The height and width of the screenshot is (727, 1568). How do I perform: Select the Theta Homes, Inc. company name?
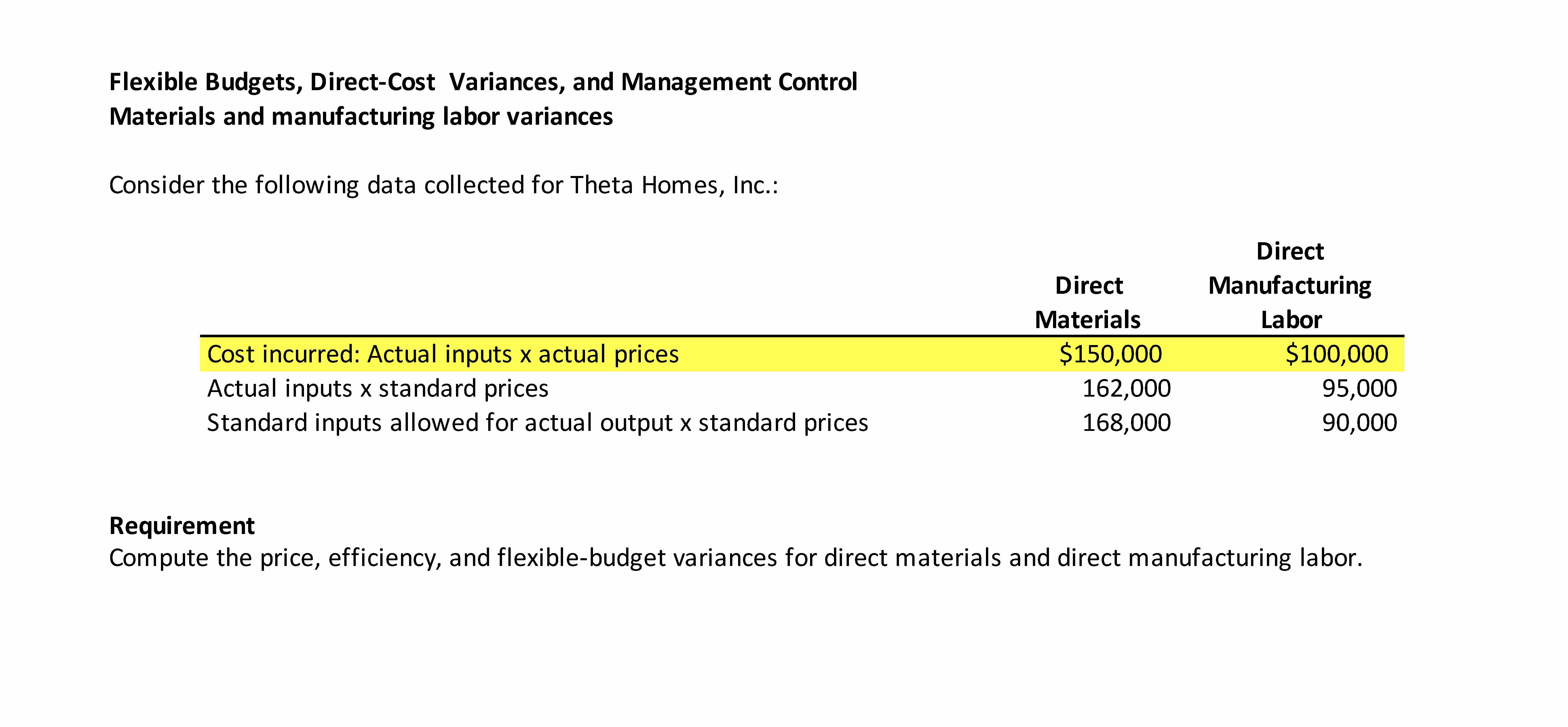pyautogui.click(x=673, y=185)
